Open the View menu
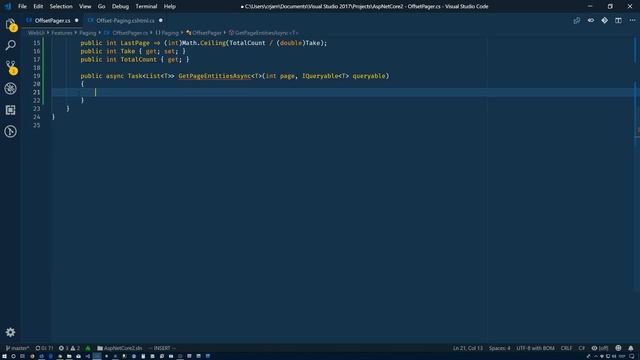This screenshot has height=360, width=640. (x=85, y=7)
